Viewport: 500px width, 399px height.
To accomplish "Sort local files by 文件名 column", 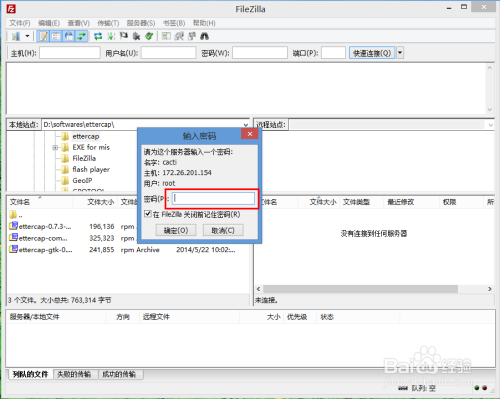I will 40,202.
